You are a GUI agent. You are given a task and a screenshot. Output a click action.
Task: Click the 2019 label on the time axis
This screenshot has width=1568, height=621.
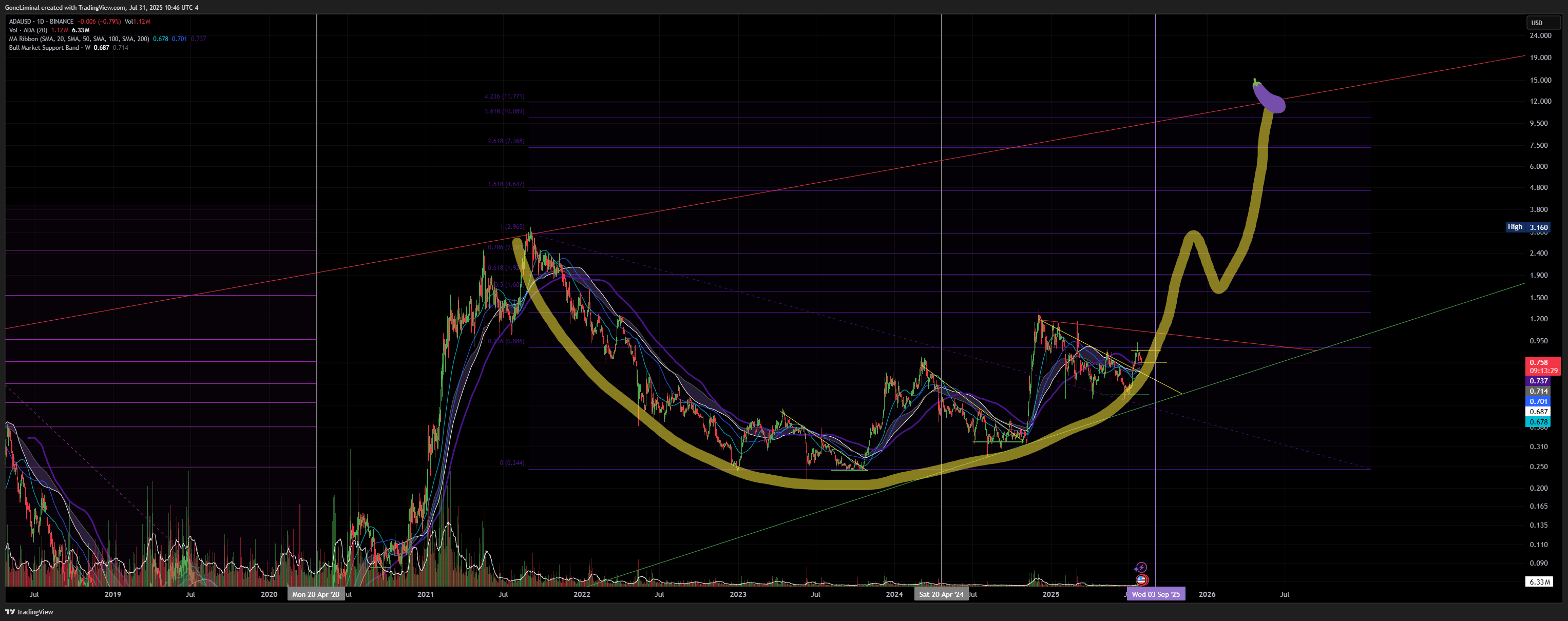click(112, 594)
